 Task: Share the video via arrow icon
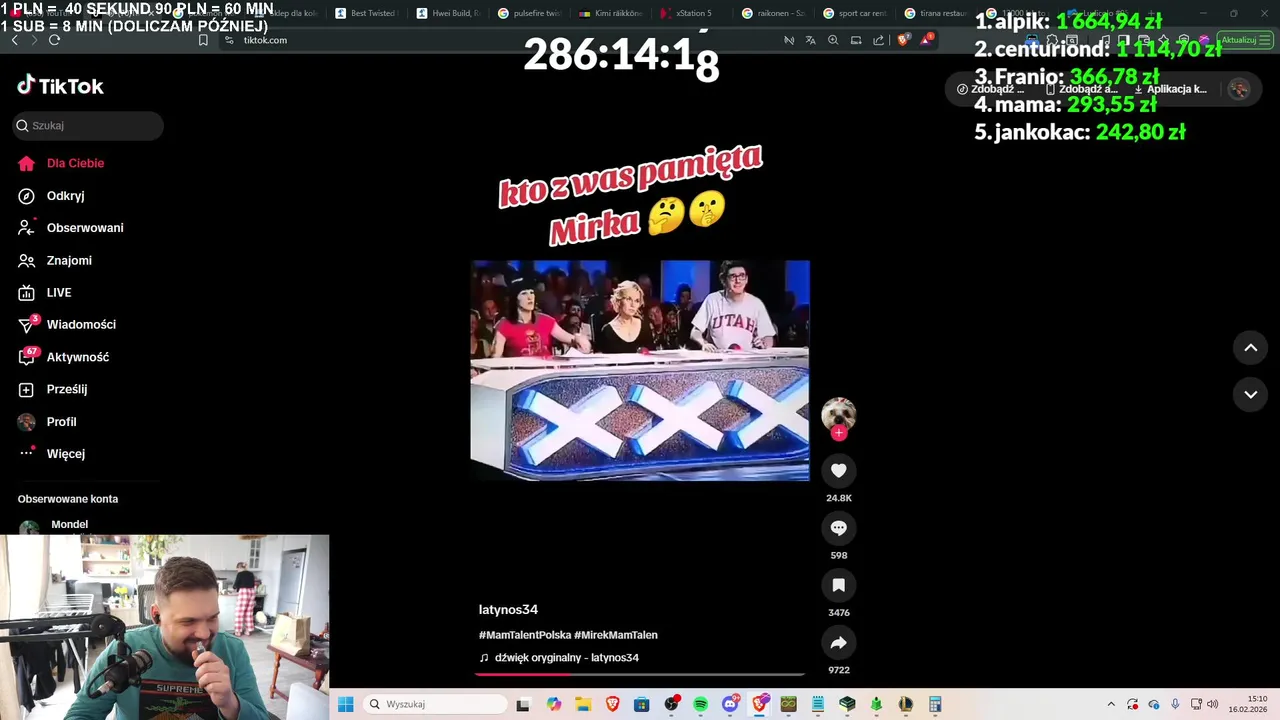pos(838,643)
